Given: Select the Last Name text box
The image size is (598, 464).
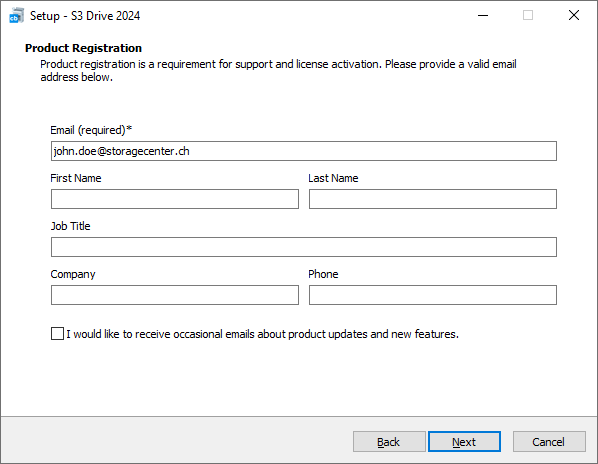Looking at the screenshot, I should pos(432,199).
